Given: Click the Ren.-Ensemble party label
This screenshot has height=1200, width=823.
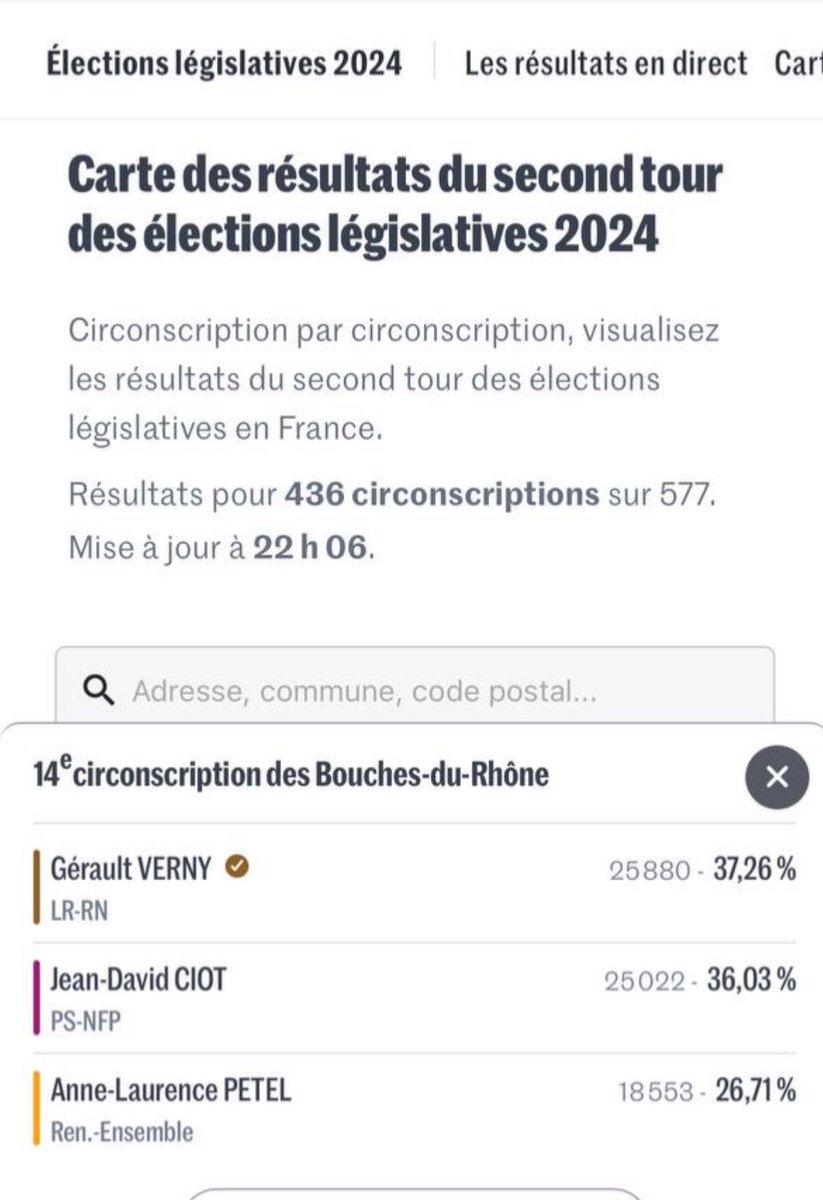Looking at the screenshot, I should pos(121,1132).
